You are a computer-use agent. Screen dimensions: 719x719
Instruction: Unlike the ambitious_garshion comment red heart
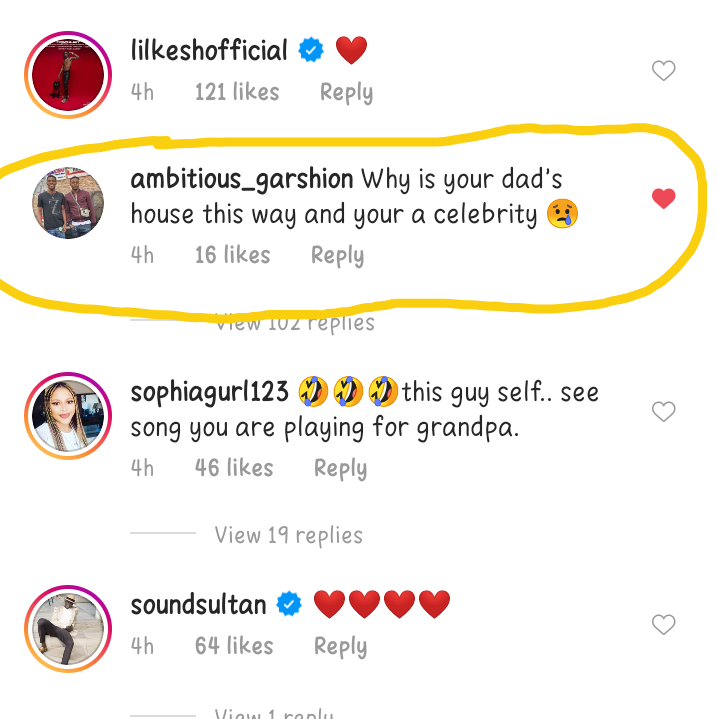663,199
